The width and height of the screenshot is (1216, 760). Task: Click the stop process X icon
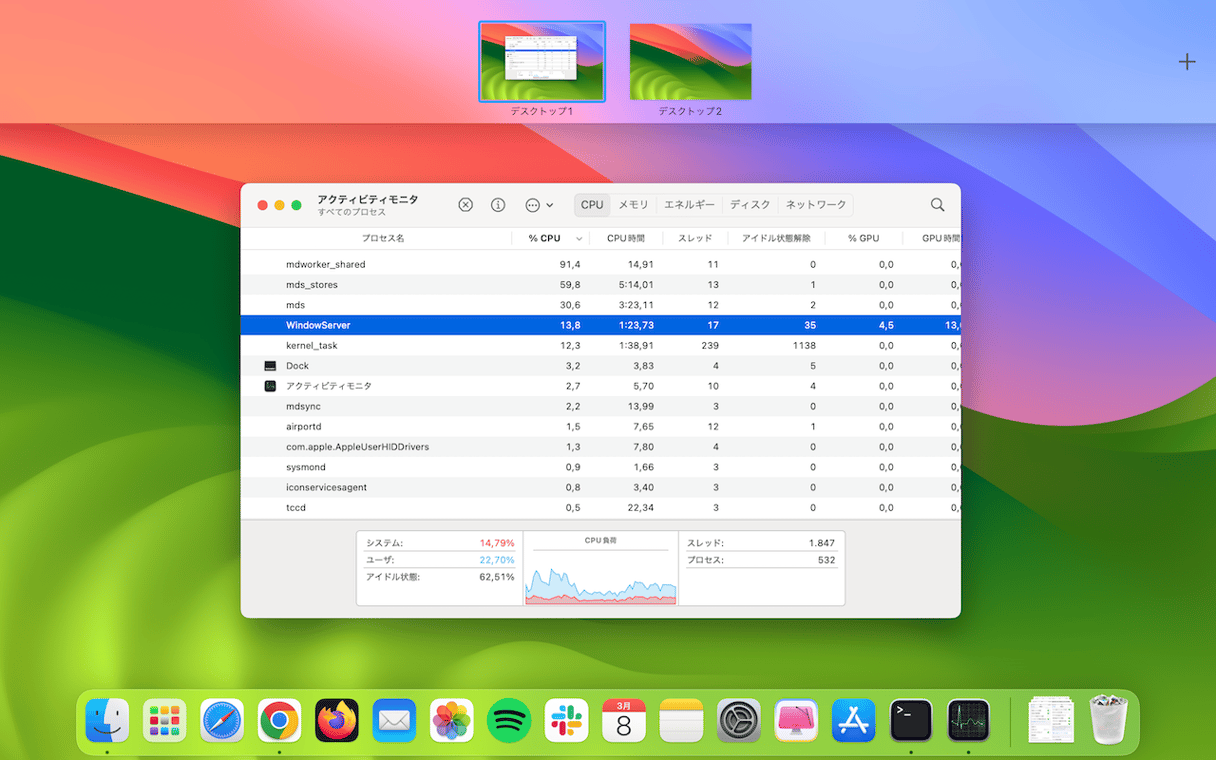tap(465, 204)
